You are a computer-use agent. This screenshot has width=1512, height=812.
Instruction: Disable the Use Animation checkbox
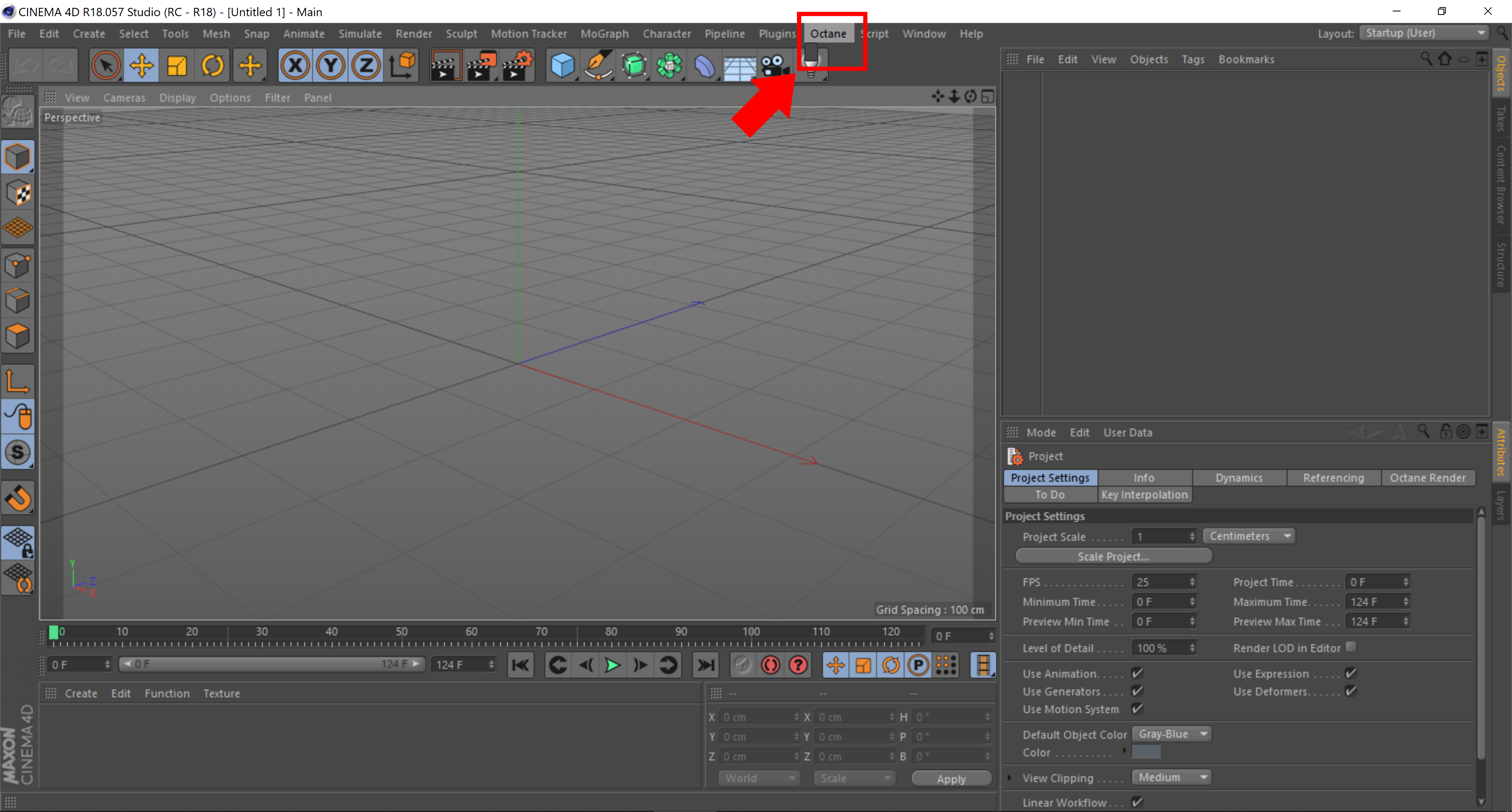coord(1137,673)
